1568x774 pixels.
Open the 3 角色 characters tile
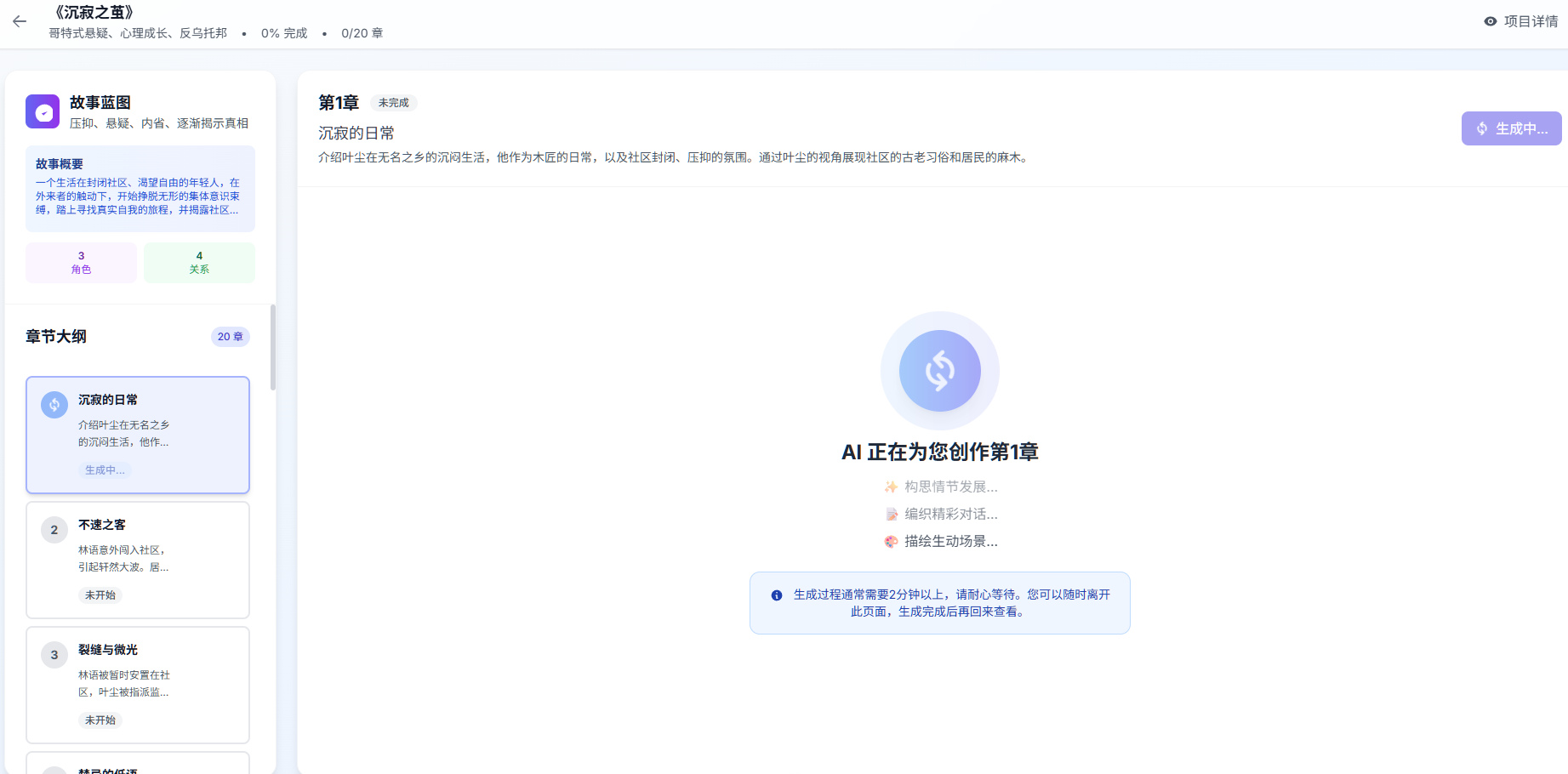pyautogui.click(x=82, y=262)
